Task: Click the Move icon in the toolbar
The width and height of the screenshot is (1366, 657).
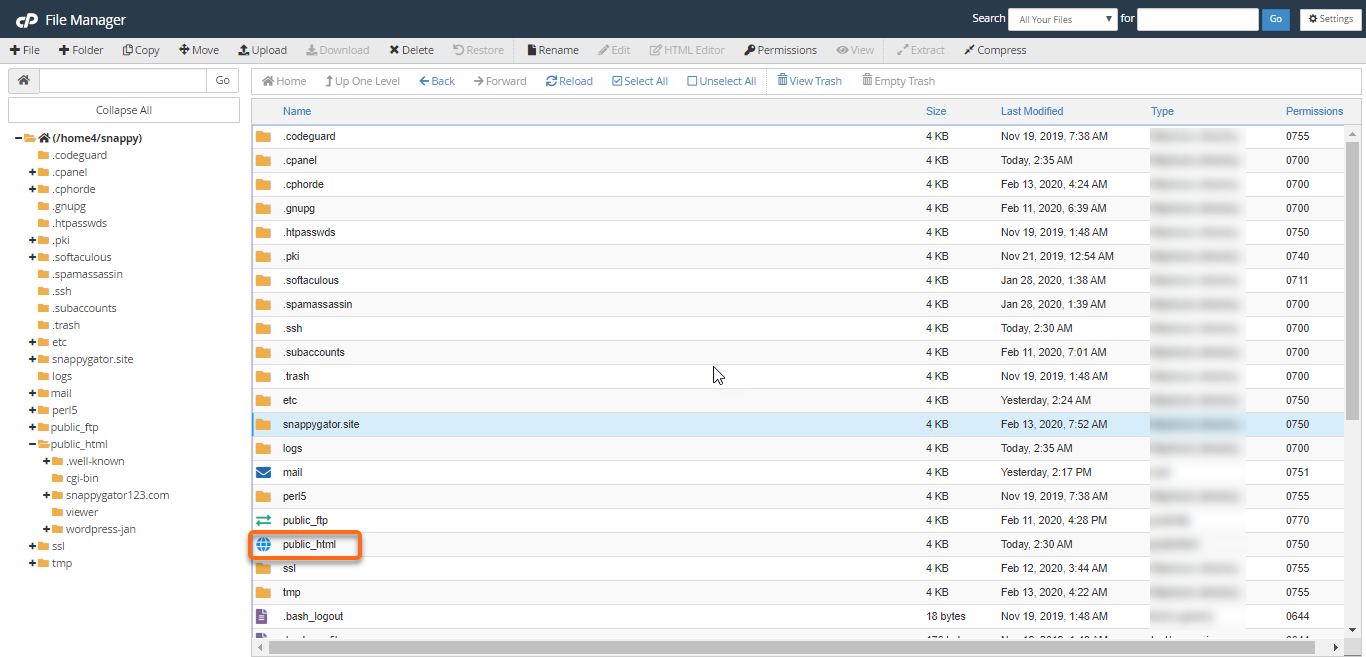Action: [x=199, y=49]
